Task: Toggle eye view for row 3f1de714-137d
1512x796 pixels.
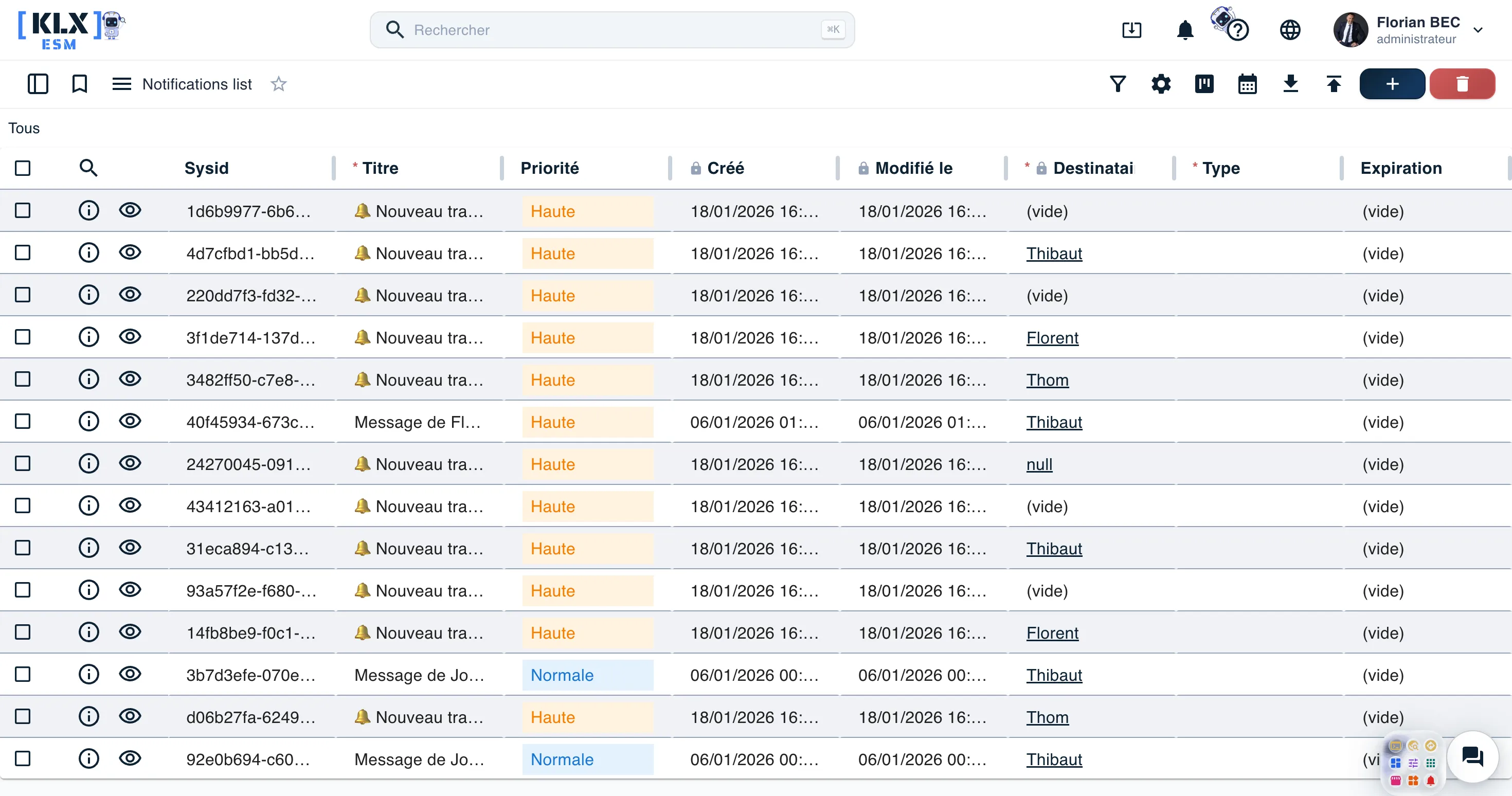Action: coord(130,336)
